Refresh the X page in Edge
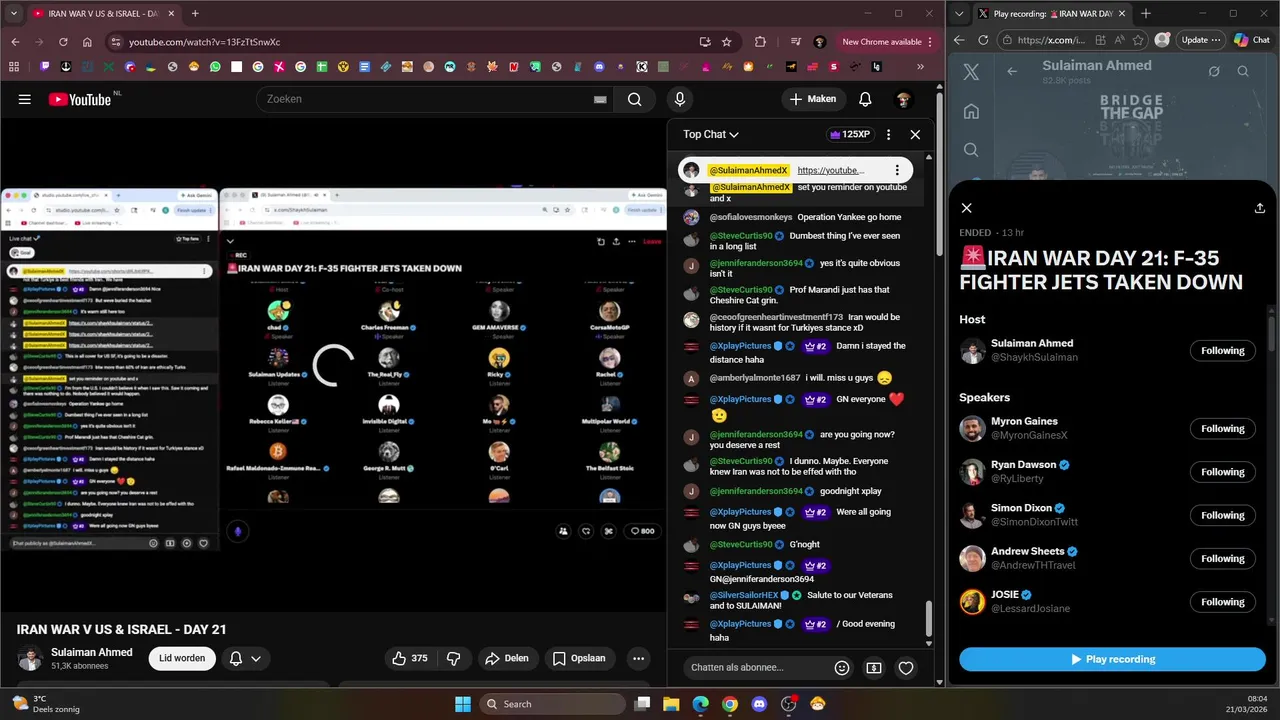 click(x=983, y=40)
